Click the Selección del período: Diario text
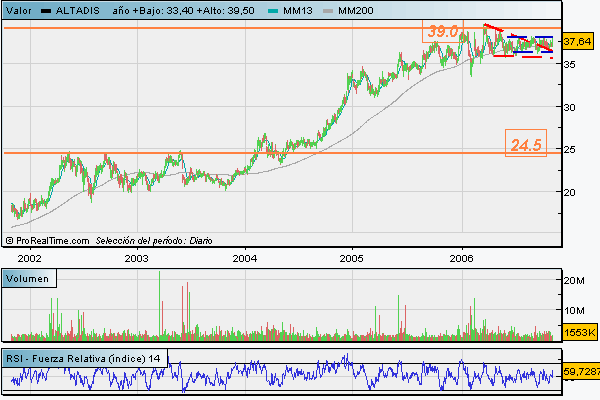The width and height of the screenshot is (600, 400). click(154, 241)
